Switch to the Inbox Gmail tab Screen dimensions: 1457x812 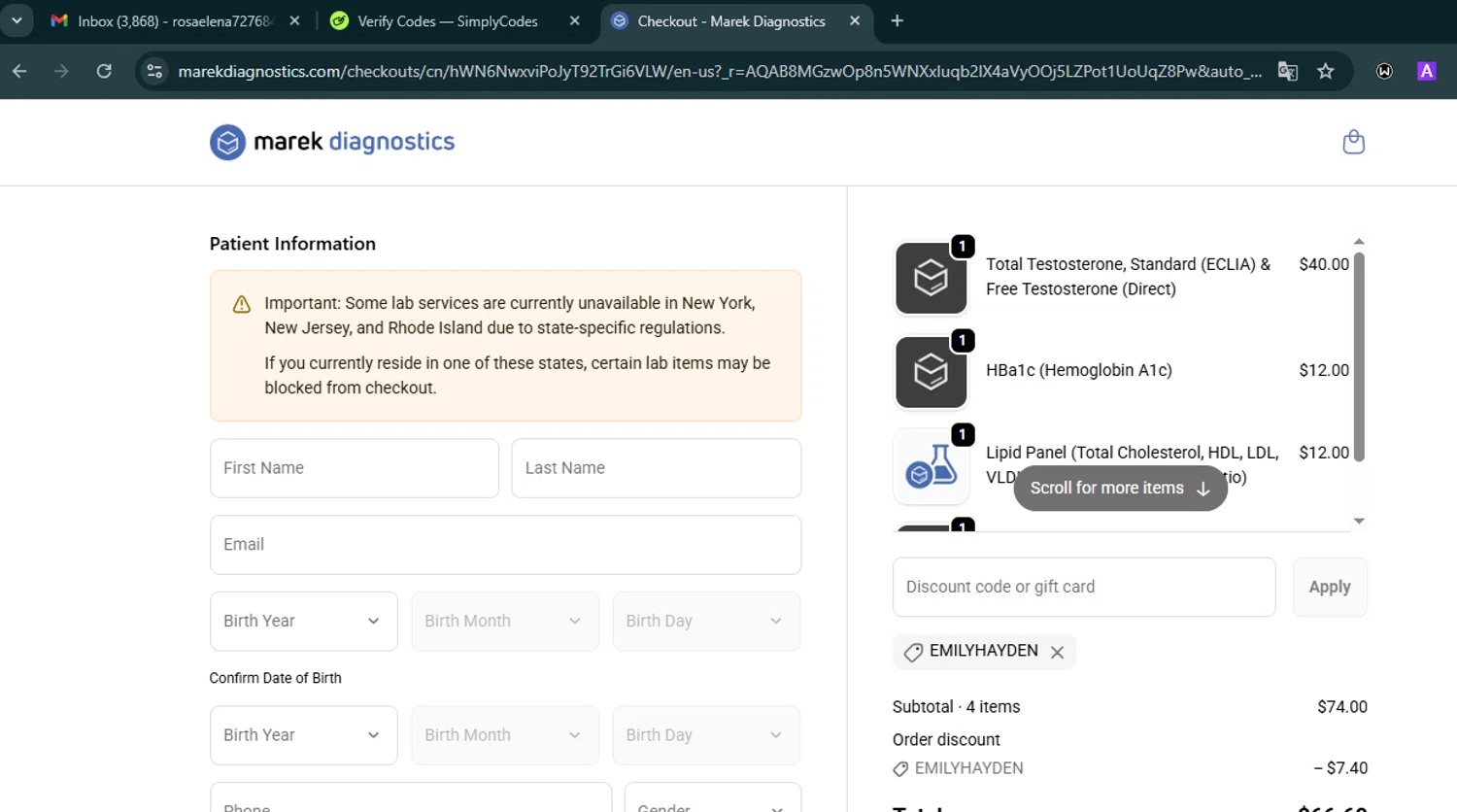(175, 21)
